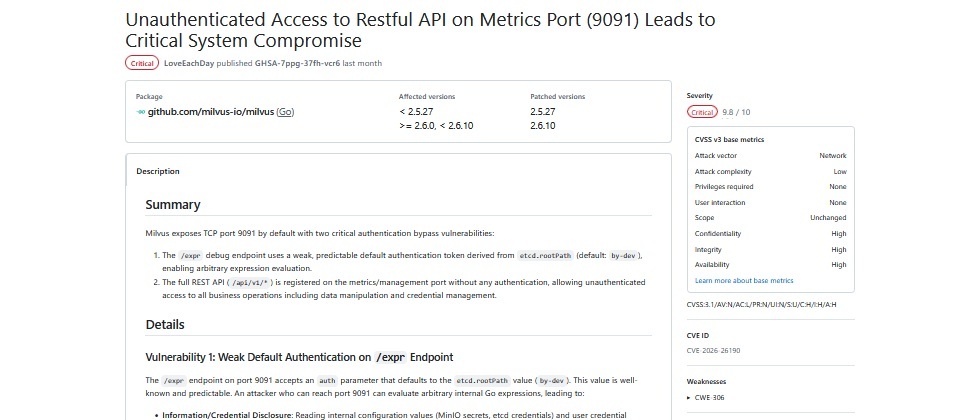960x420 pixels.
Task: Click the Critical severity badge beside the 9.8 score
Action: tap(702, 112)
